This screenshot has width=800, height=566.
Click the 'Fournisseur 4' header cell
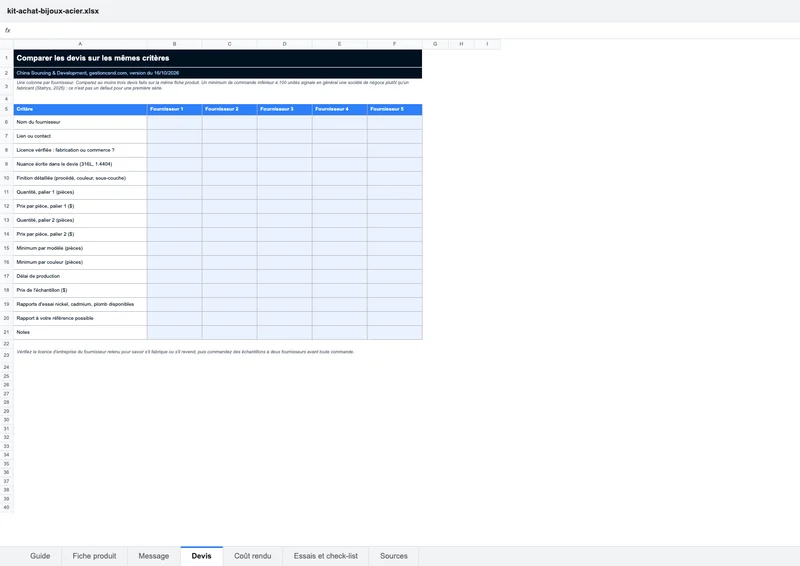click(340, 109)
